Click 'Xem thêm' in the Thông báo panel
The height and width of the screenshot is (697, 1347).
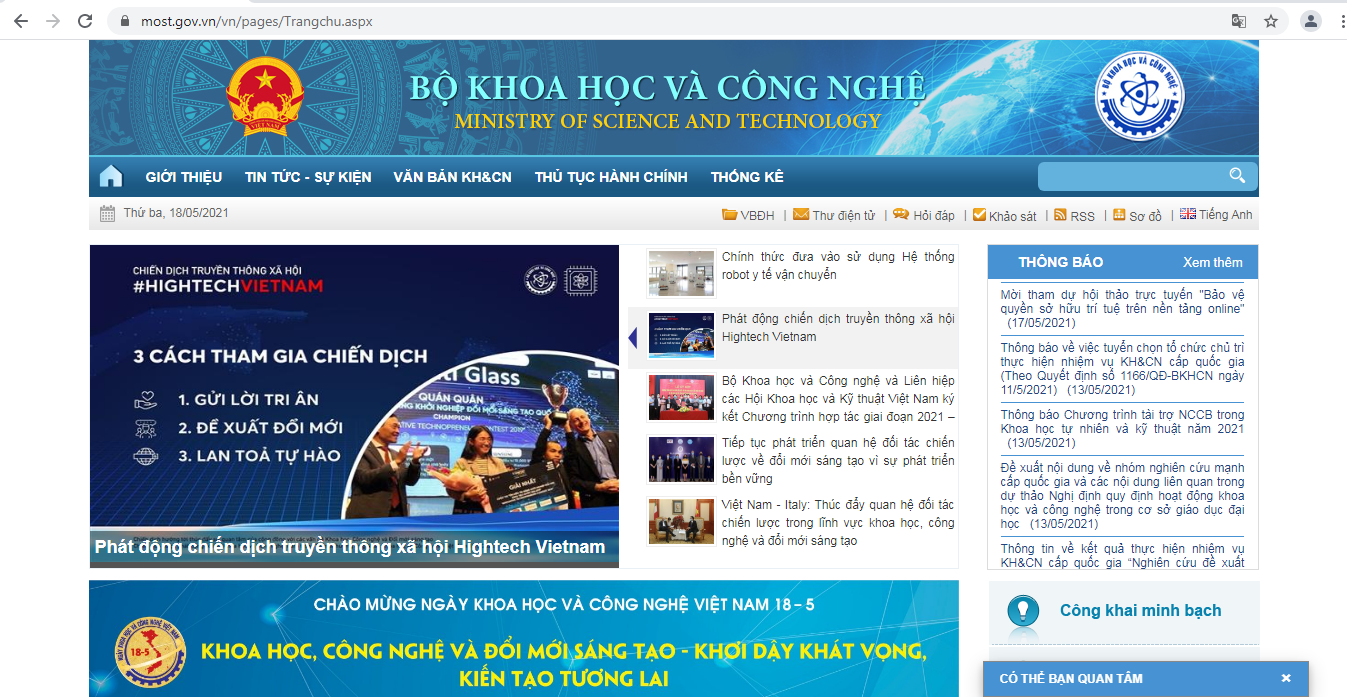pyautogui.click(x=1213, y=262)
